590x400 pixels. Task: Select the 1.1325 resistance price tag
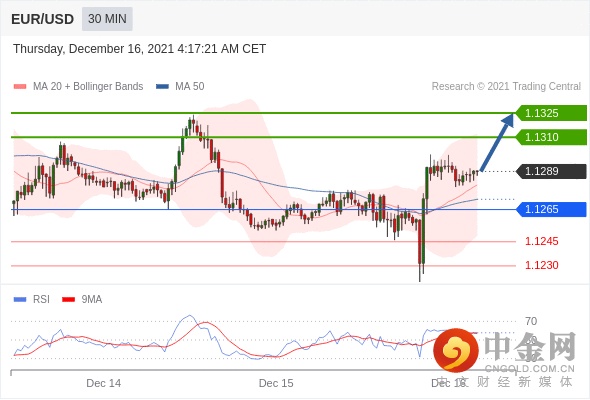click(x=550, y=113)
